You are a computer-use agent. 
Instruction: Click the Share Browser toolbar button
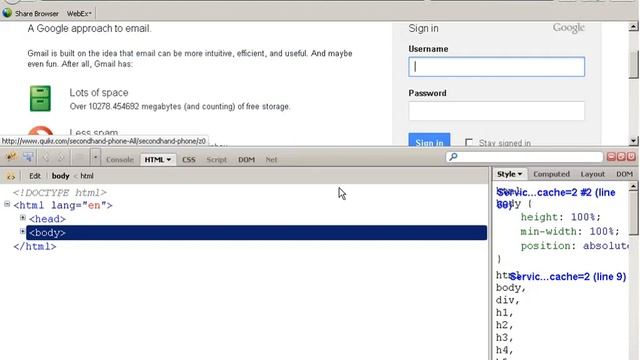pyautogui.click(x=31, y=13)
